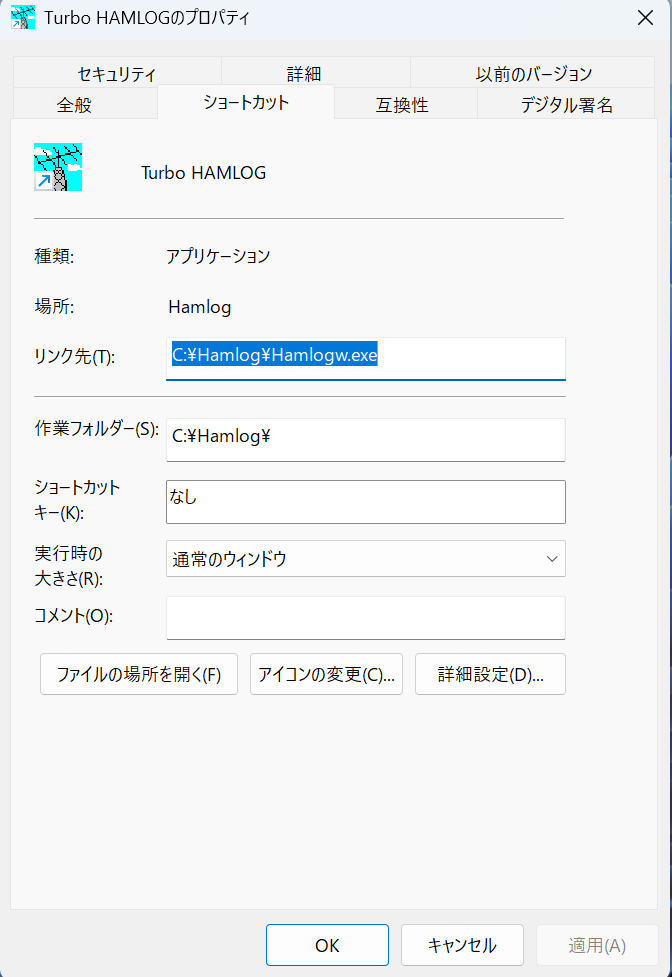Select the ショートカット tab
The image size is (672, 977).
click(246, 102)
